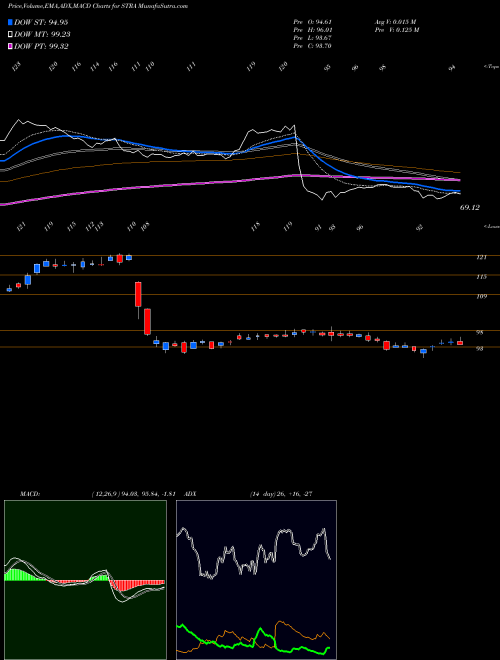Screen dimensions: 500x660
Task: Click the 'Avg V: 0.013 M' value
Action: tap(396, 22)
